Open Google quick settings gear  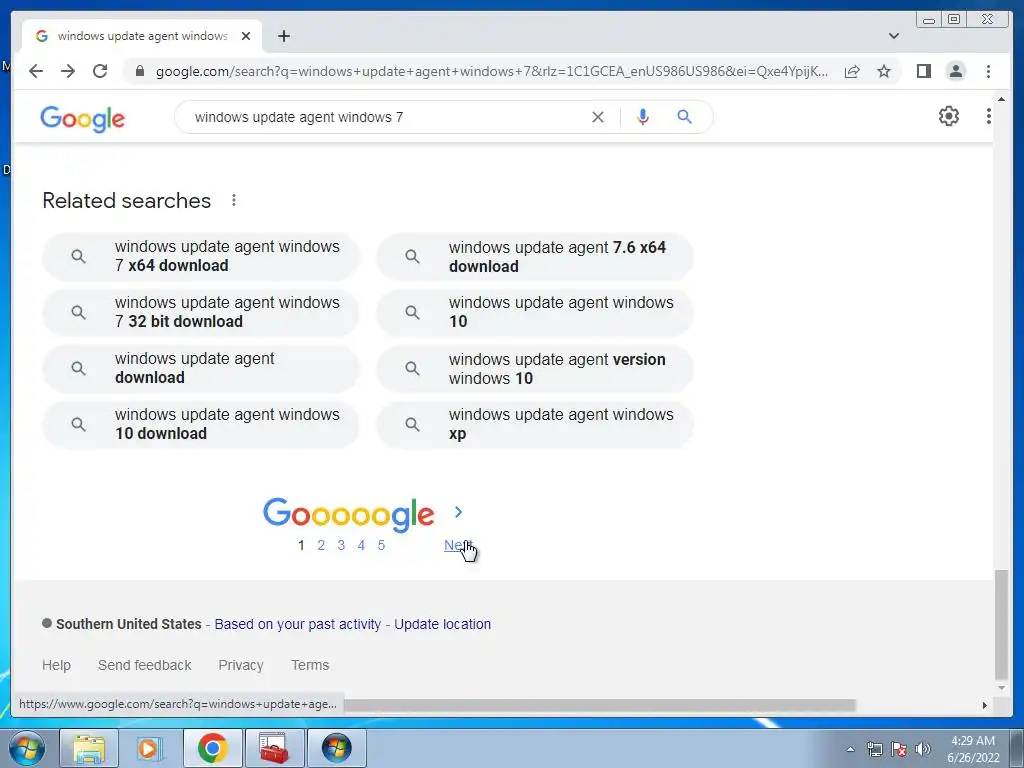949,116
